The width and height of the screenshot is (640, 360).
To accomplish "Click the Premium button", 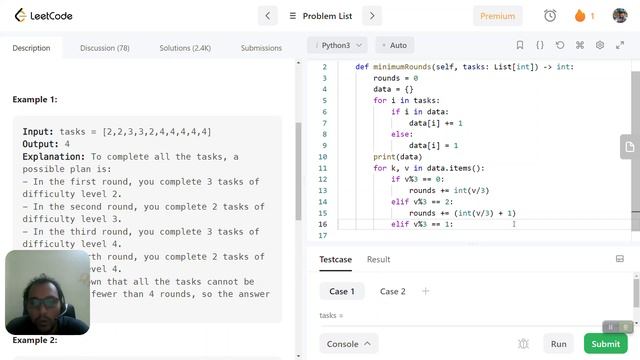I will click(498, 16).
